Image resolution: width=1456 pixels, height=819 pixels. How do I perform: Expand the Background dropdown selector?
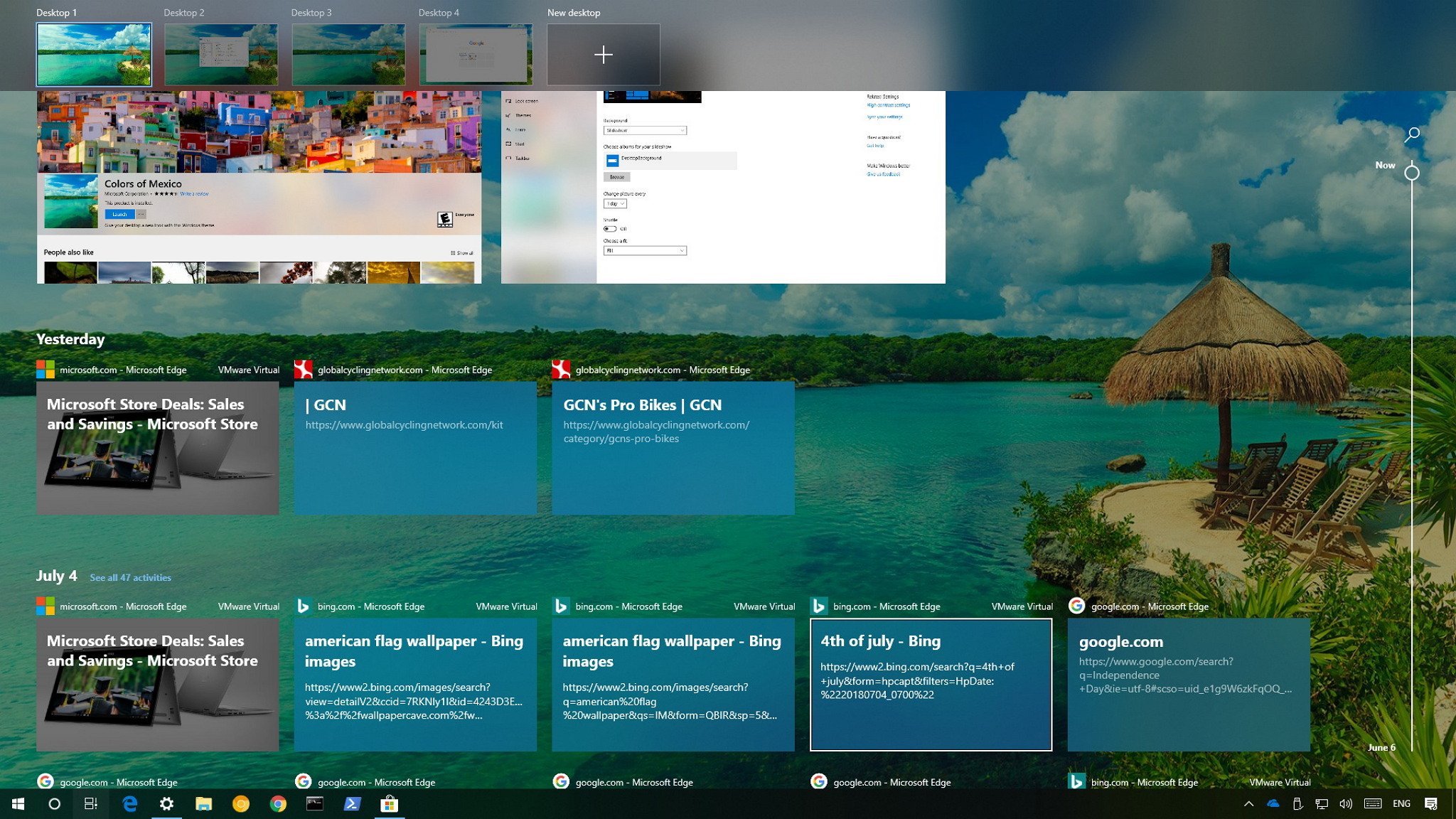click(645, 131)
